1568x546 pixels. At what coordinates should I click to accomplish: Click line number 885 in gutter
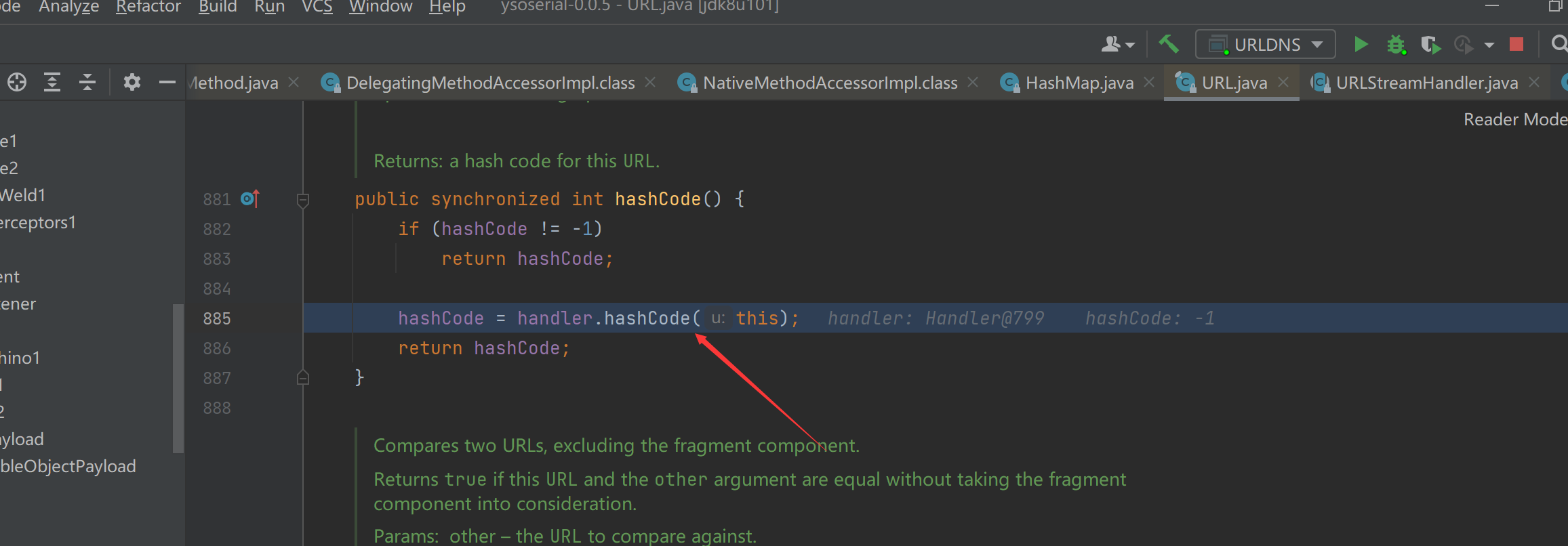click(217, 318)
